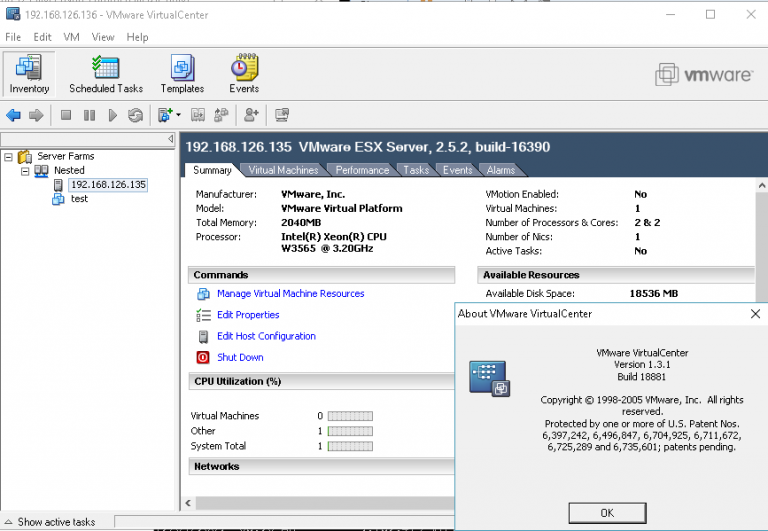Switch to the Tasks tab
This screenshot has width=768, height=531.
tap(416, 170)
